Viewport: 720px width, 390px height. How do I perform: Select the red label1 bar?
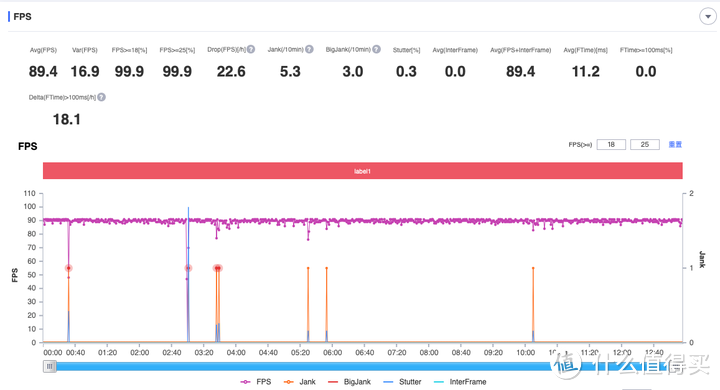coord(363,171)
